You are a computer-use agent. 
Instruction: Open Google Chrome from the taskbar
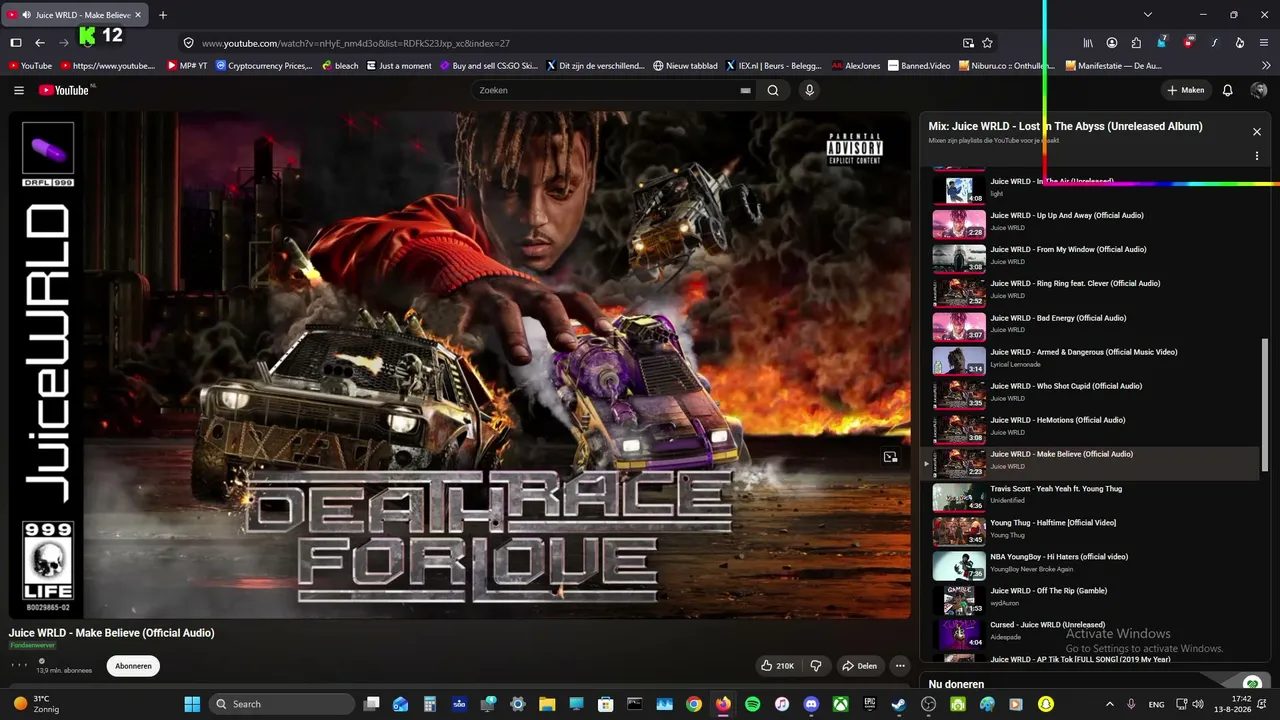(694, 704)
